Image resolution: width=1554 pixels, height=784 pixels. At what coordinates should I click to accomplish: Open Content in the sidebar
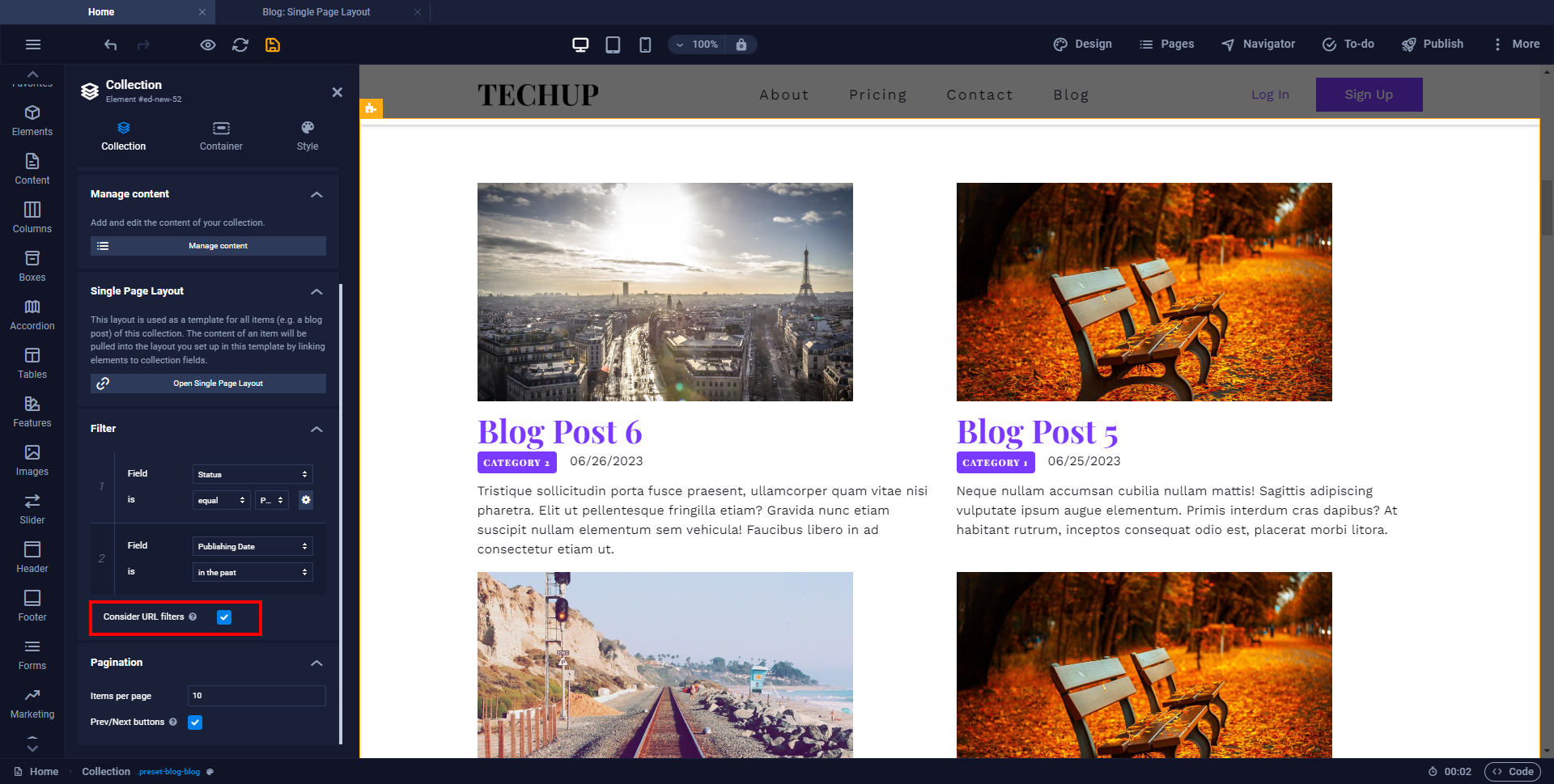[x=32, y=169]
